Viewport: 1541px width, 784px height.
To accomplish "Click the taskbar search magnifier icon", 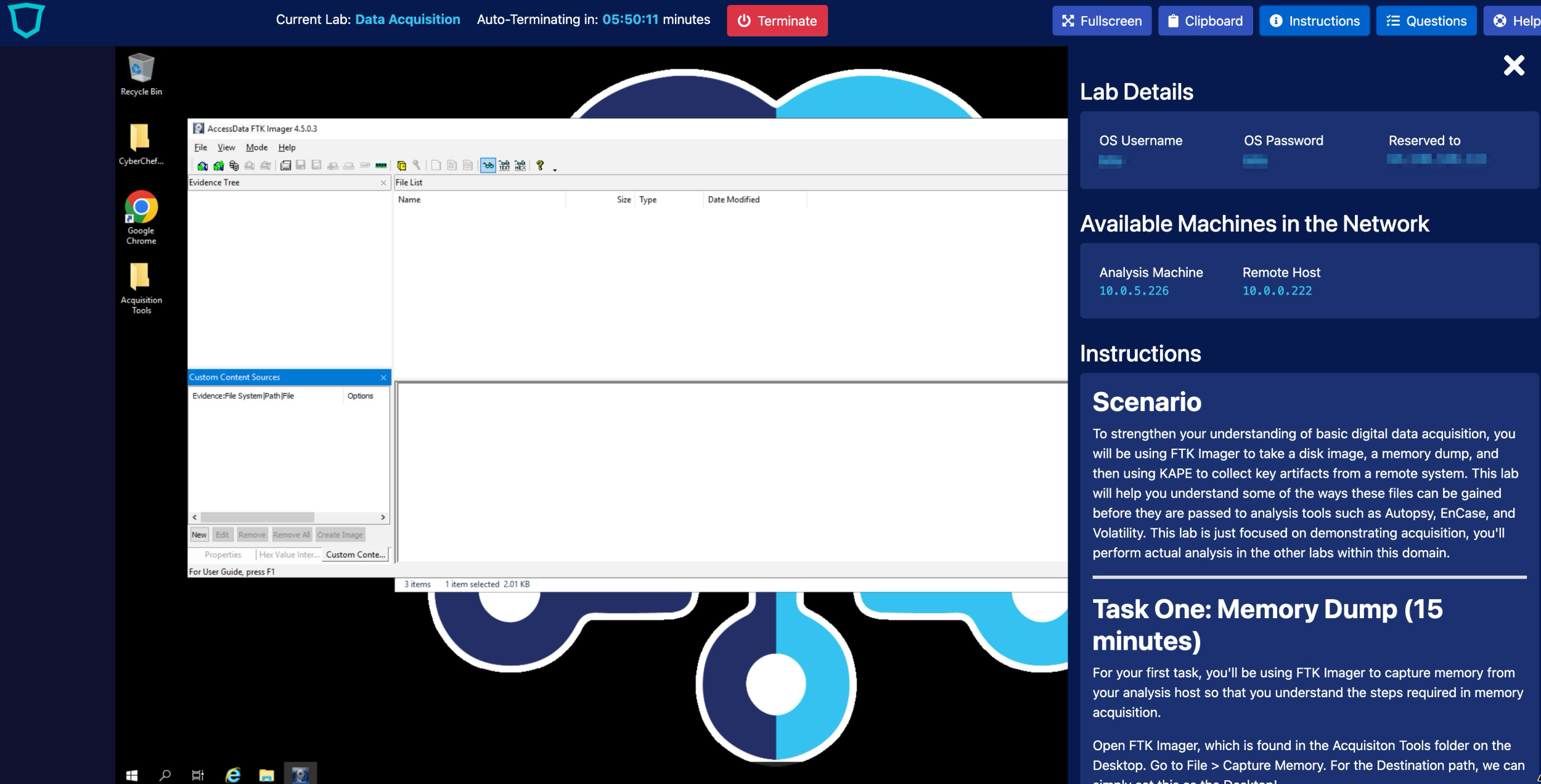I will [x=165, y=775].
